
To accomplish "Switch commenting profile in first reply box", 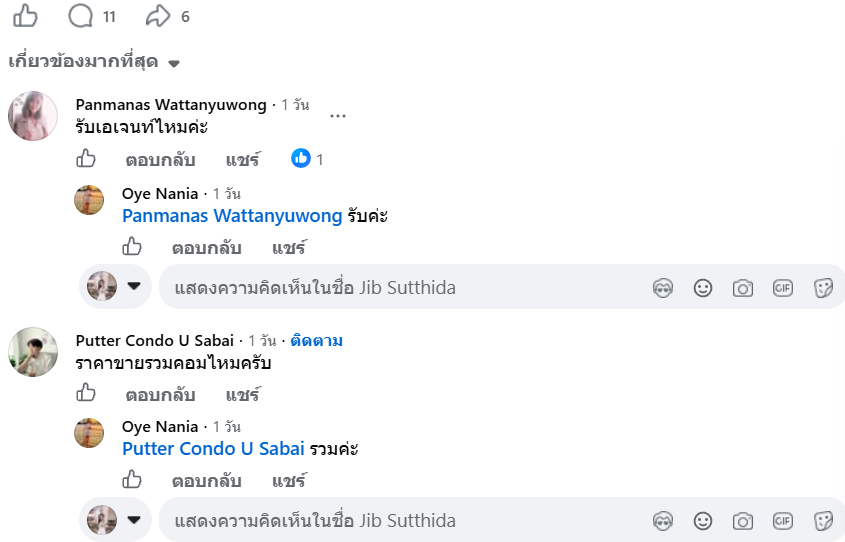I will click(115, 286).
